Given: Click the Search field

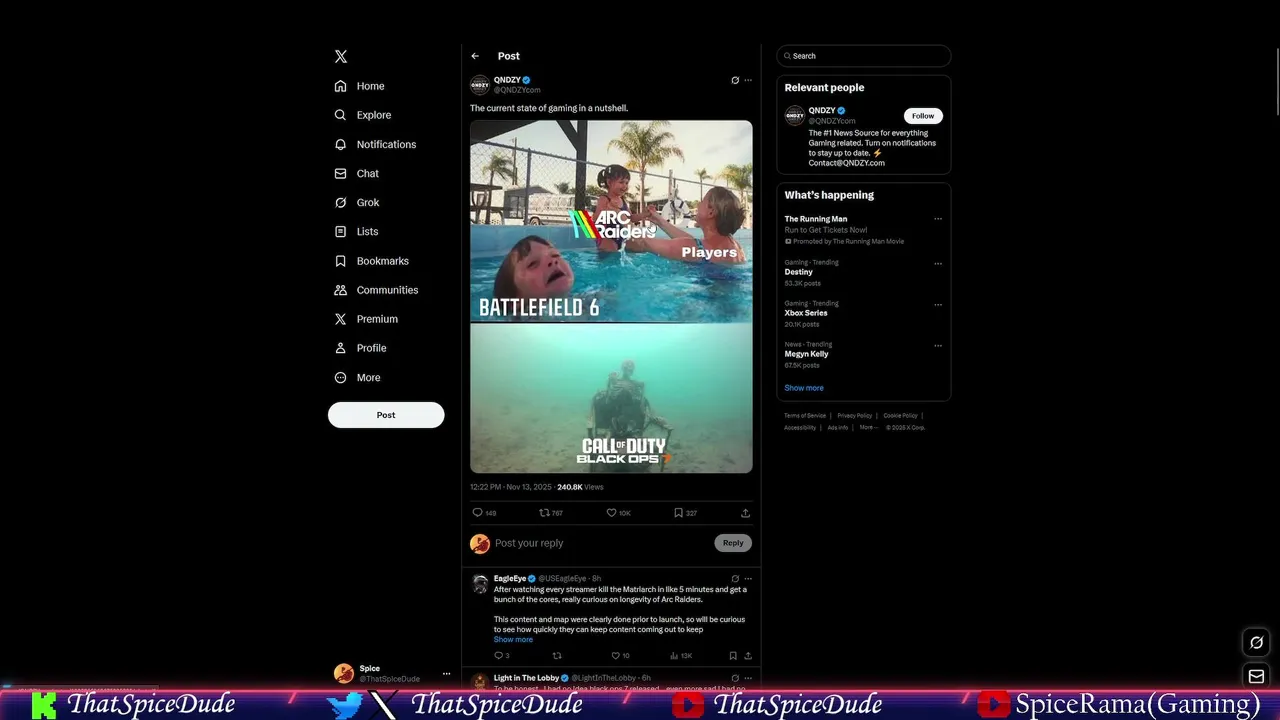Looking at the screenshot, I should (x=864, y=56).
